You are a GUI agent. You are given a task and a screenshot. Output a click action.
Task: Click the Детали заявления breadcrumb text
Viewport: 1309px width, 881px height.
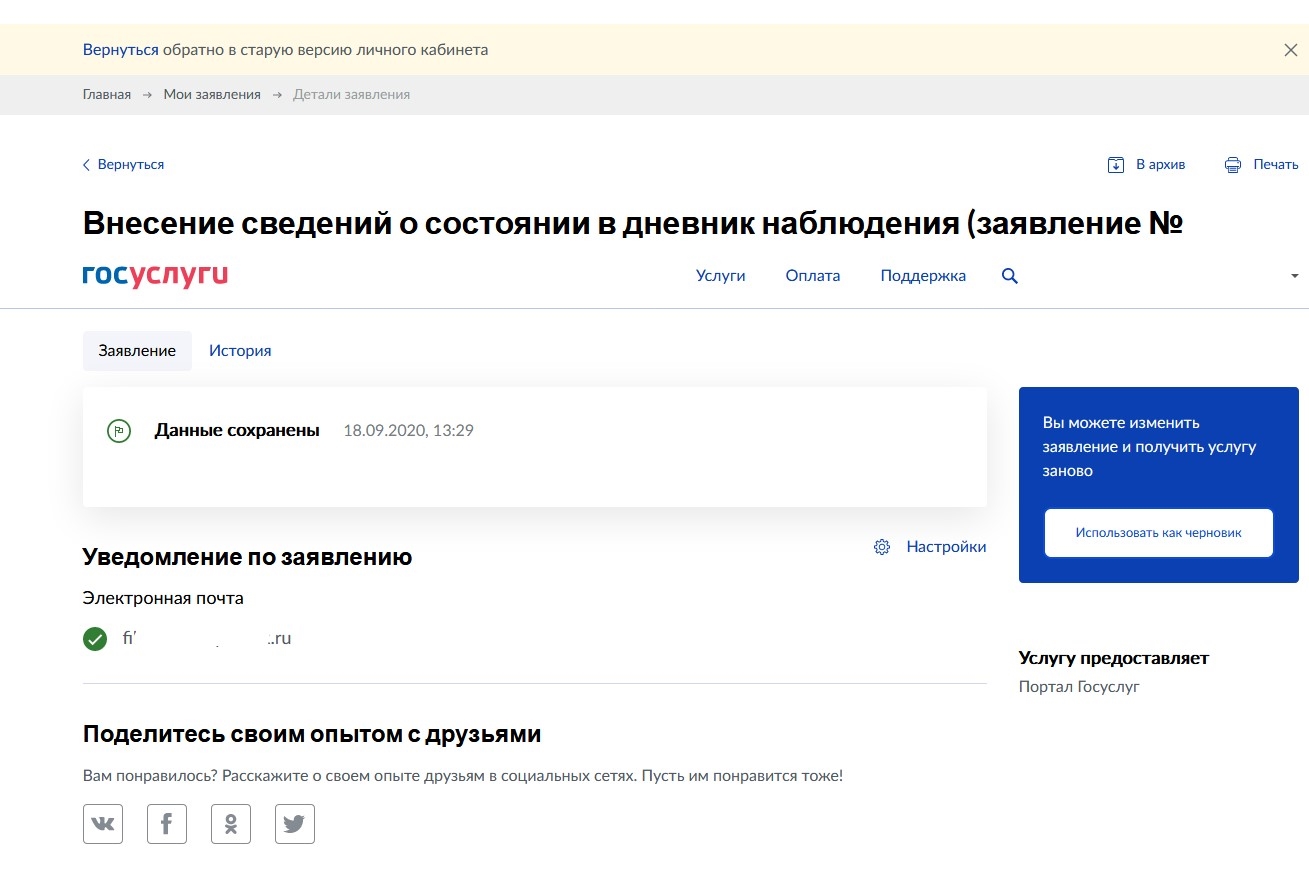(x=351, y=94)
